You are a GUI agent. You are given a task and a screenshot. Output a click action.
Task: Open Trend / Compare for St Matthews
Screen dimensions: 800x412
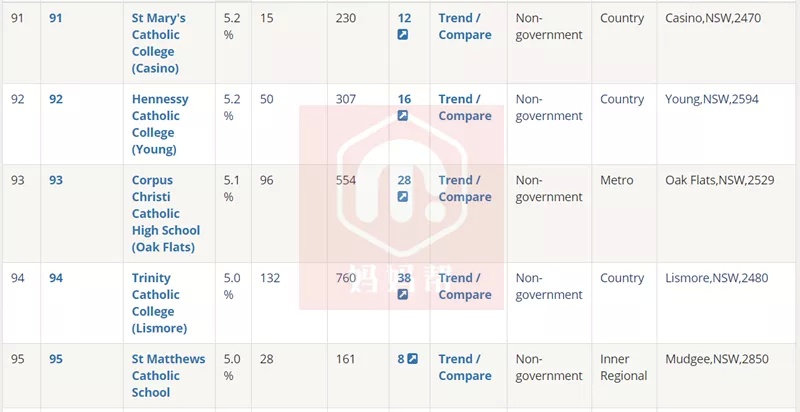pyautogui.click(x=465, y=367)
